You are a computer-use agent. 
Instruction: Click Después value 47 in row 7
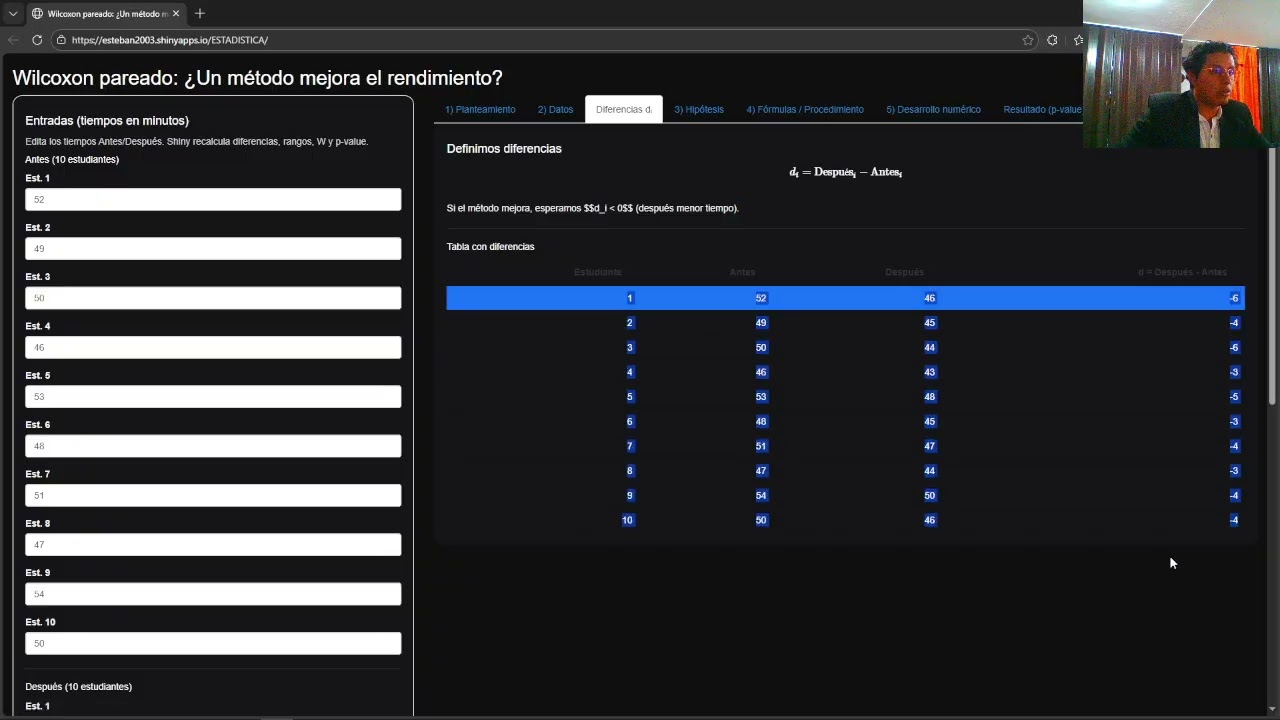[x=930, y=446]
